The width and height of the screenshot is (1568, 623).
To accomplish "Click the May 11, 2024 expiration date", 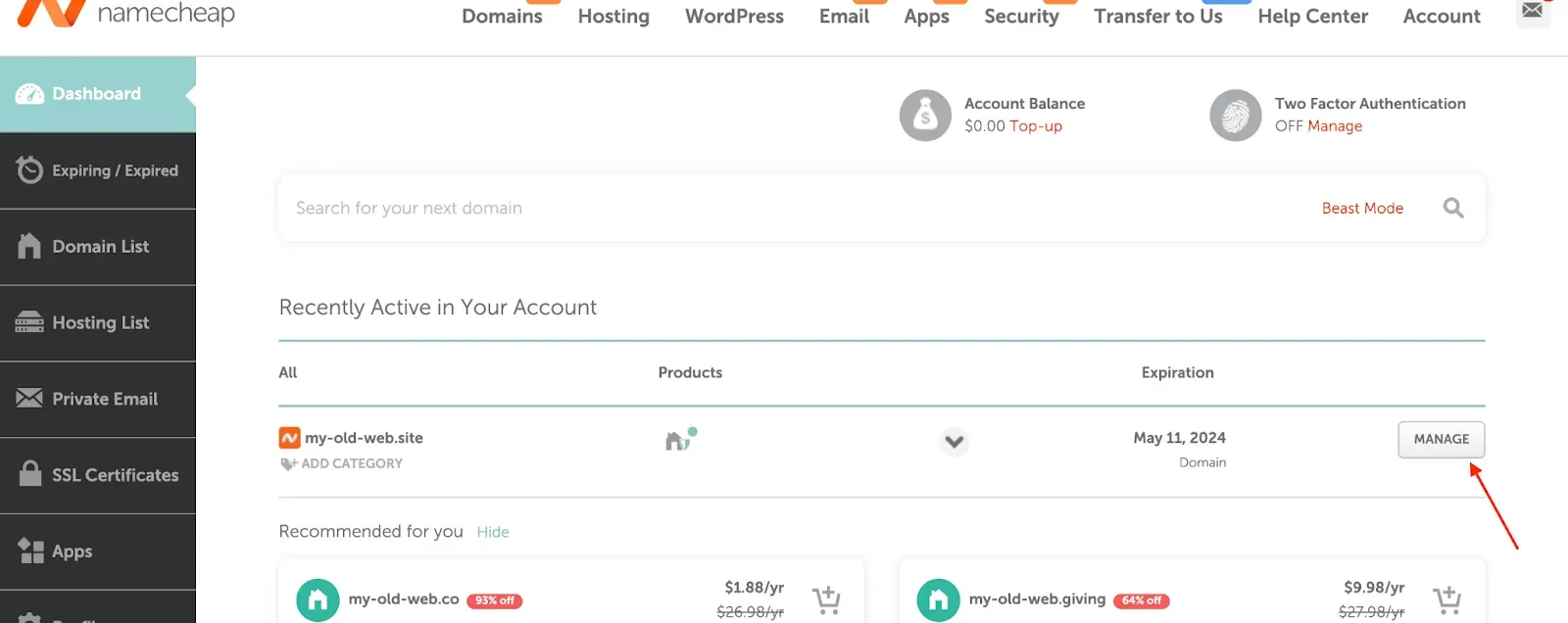I will [1179, 438].
